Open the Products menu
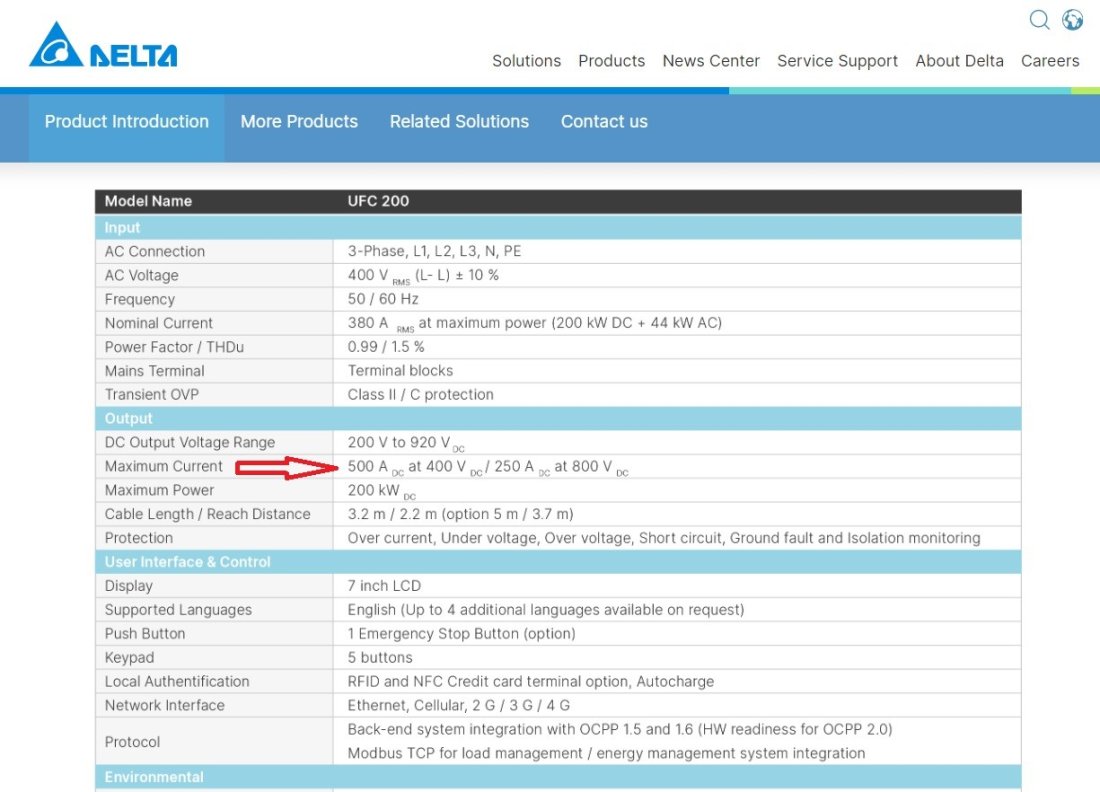This screenshot has height=792, width=1100. coord(611,61)
